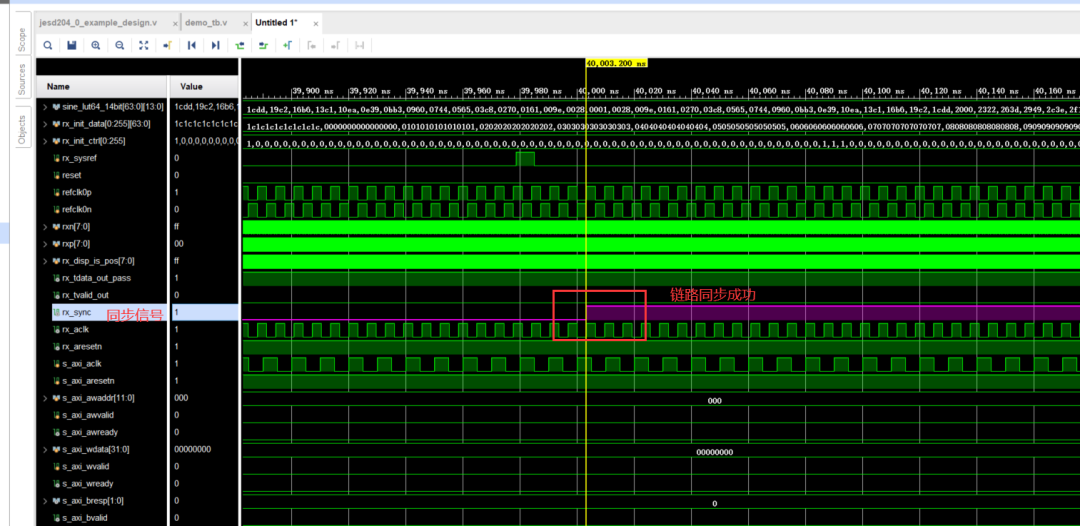Viewport: 1080px width, 526px height.
Task: Save the waveform configuration
Action: click(x=72, y=45)
